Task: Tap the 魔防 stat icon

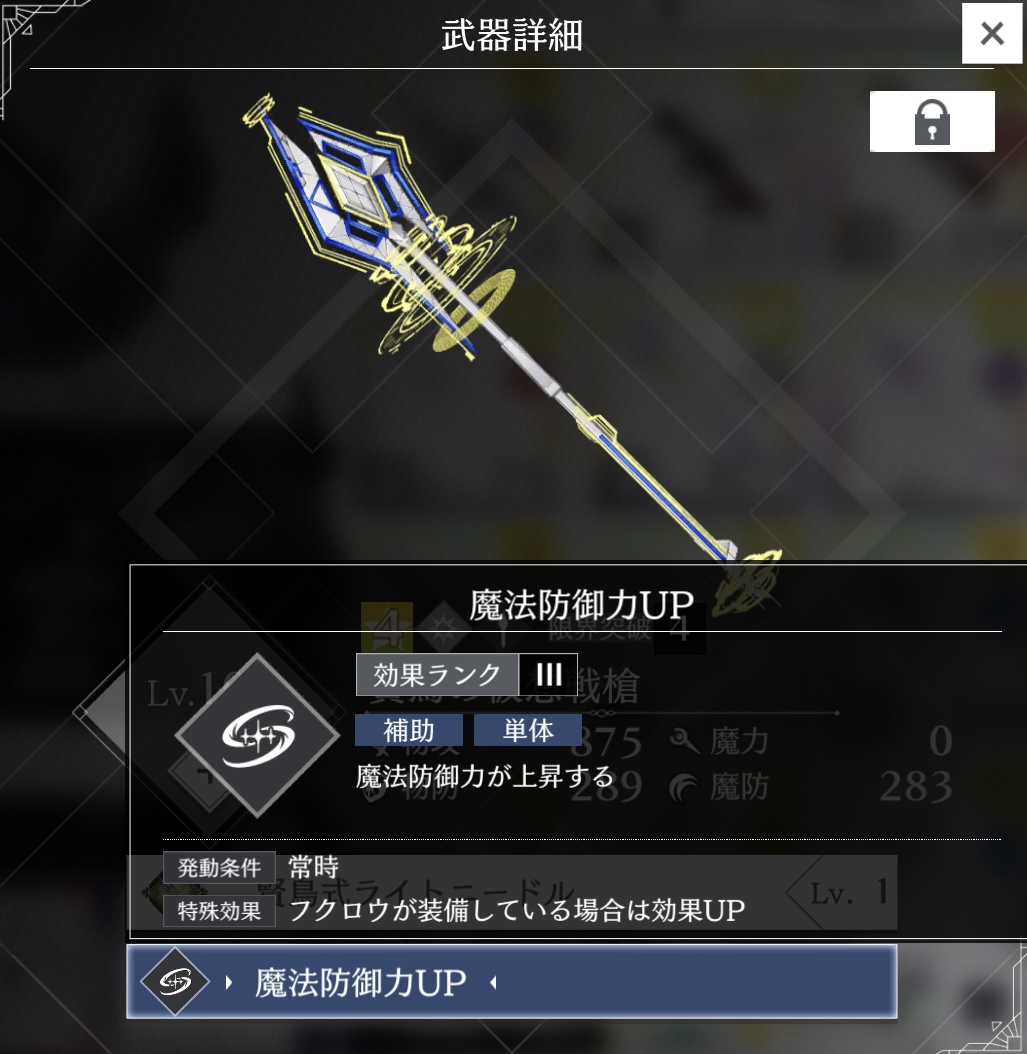Action: pyautogui.click(x=685, y=787)
